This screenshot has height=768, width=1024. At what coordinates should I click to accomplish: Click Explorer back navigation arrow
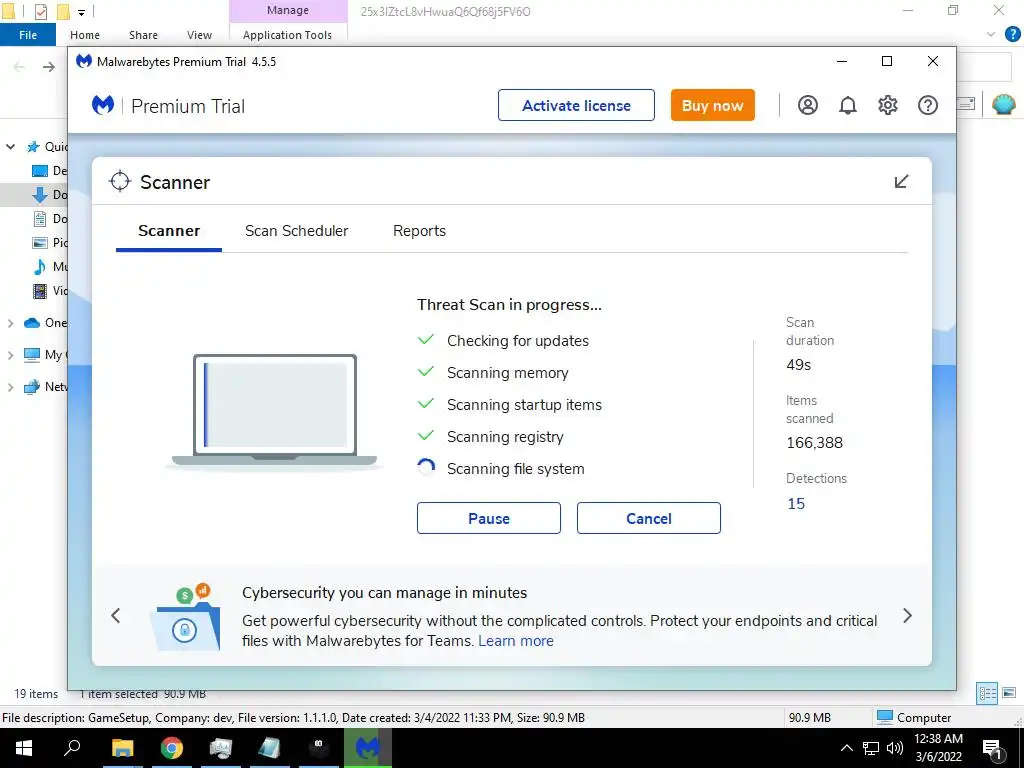[x=20, y=67]
